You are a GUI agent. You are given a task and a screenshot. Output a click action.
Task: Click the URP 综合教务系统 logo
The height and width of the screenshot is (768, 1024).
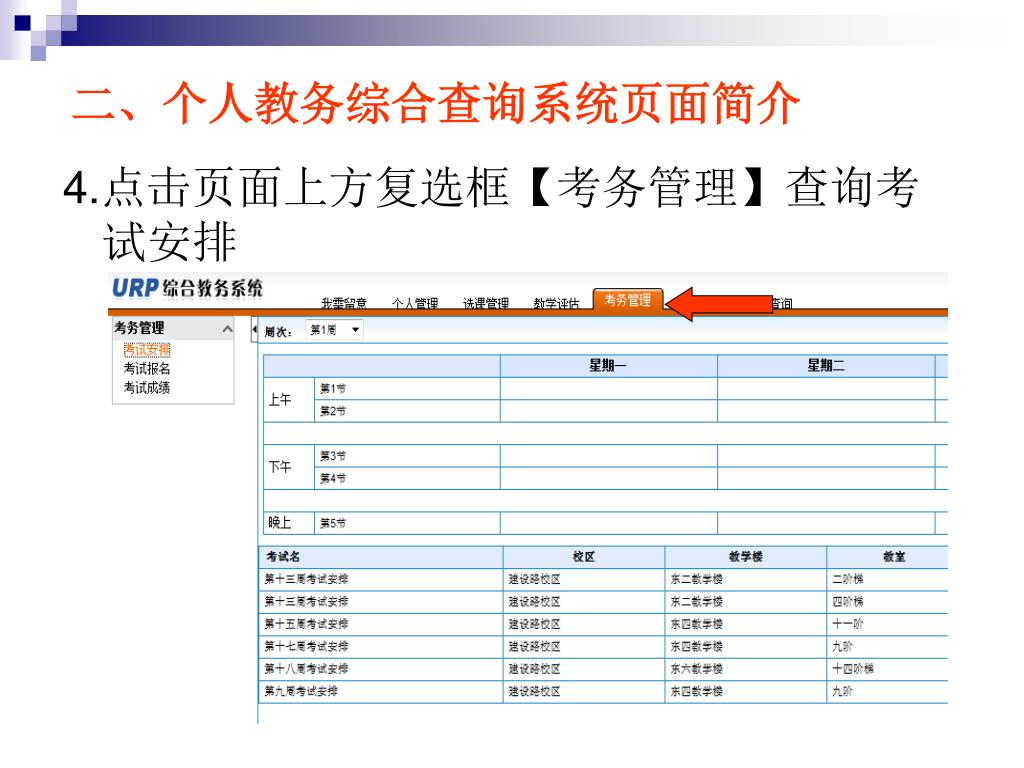click(187, 288)
